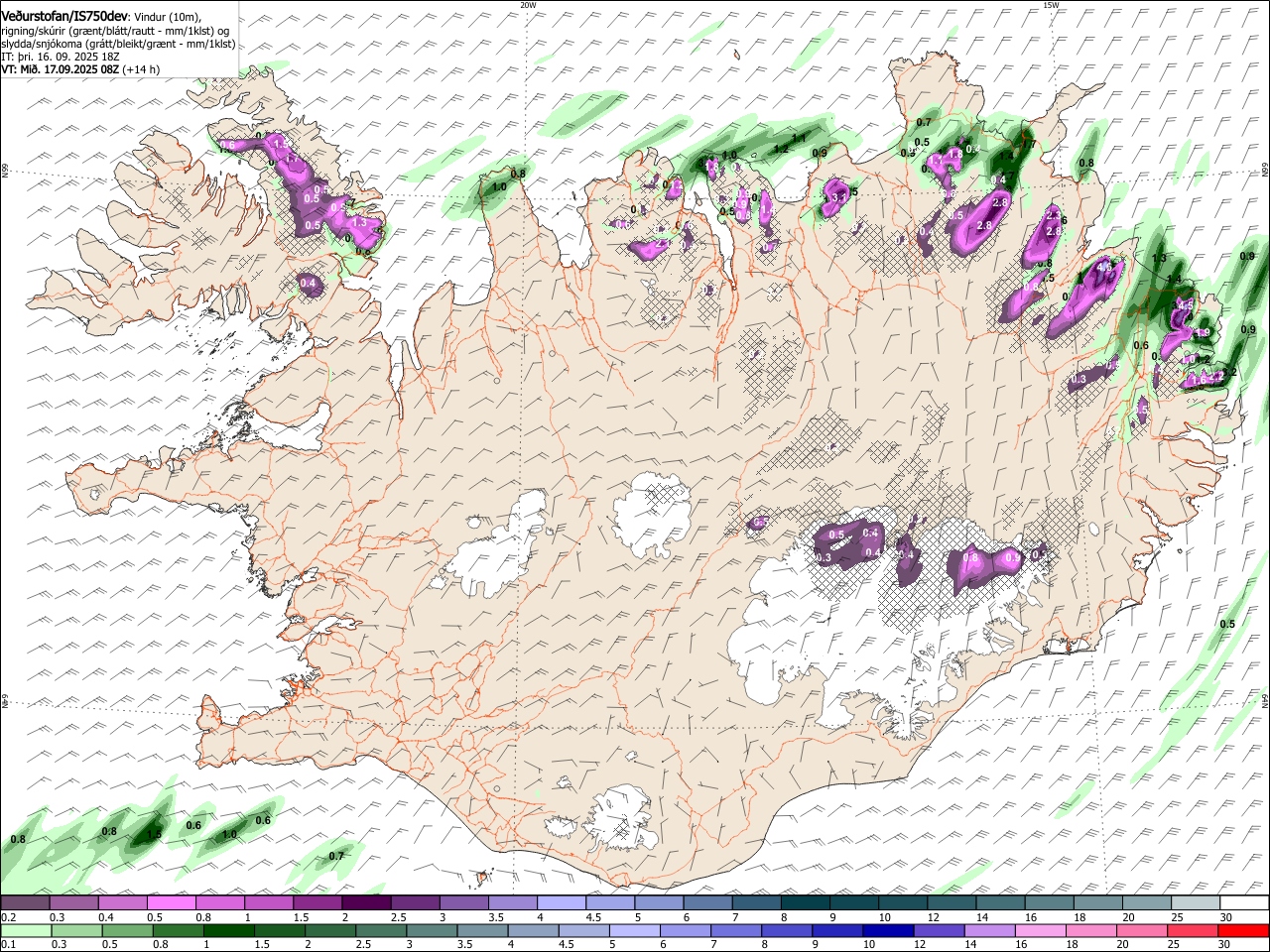Click the 15W longitude label
Image resolution: width=1270 pixels, height=952 pixels.
point(1051,5)
